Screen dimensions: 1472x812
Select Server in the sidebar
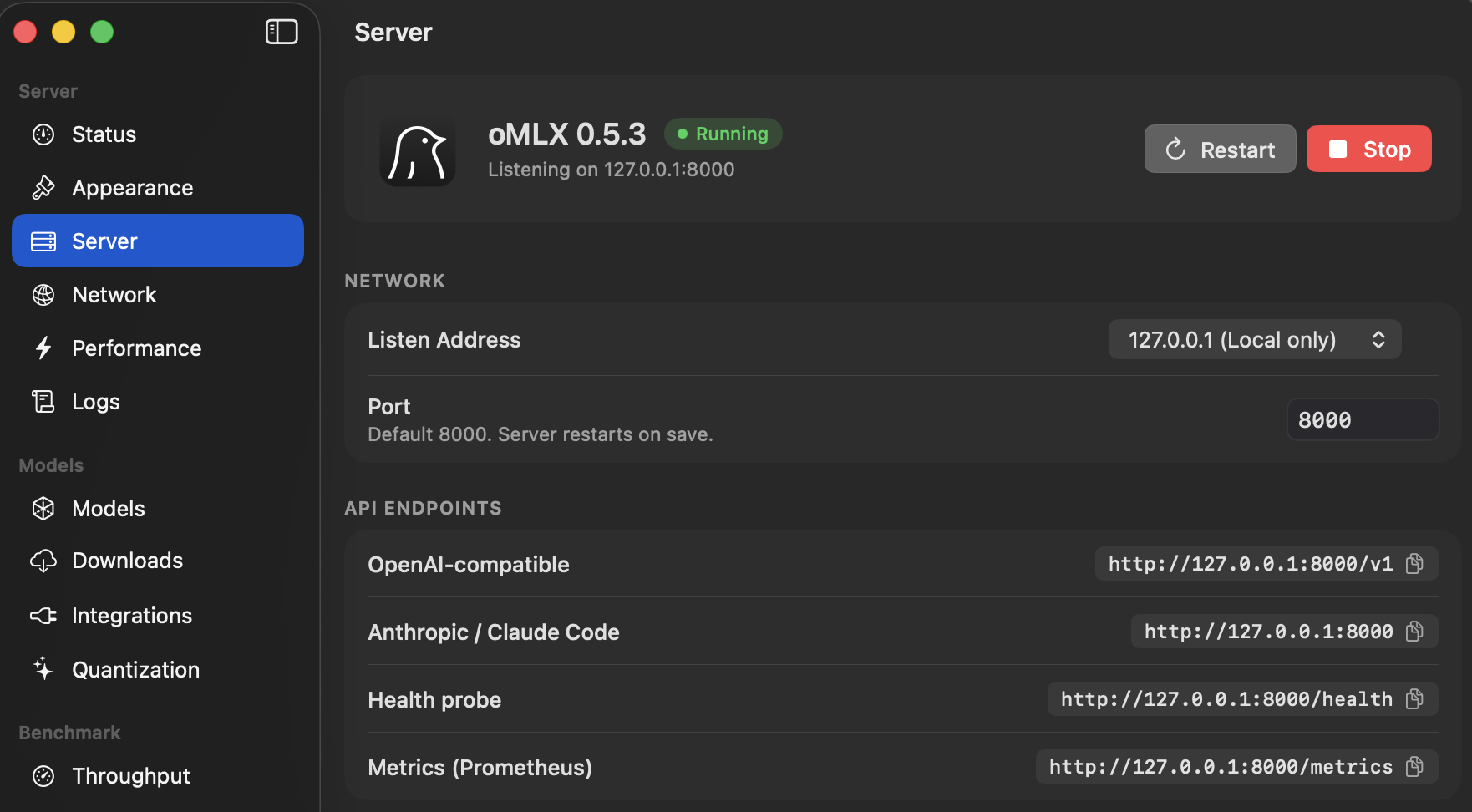158,241
